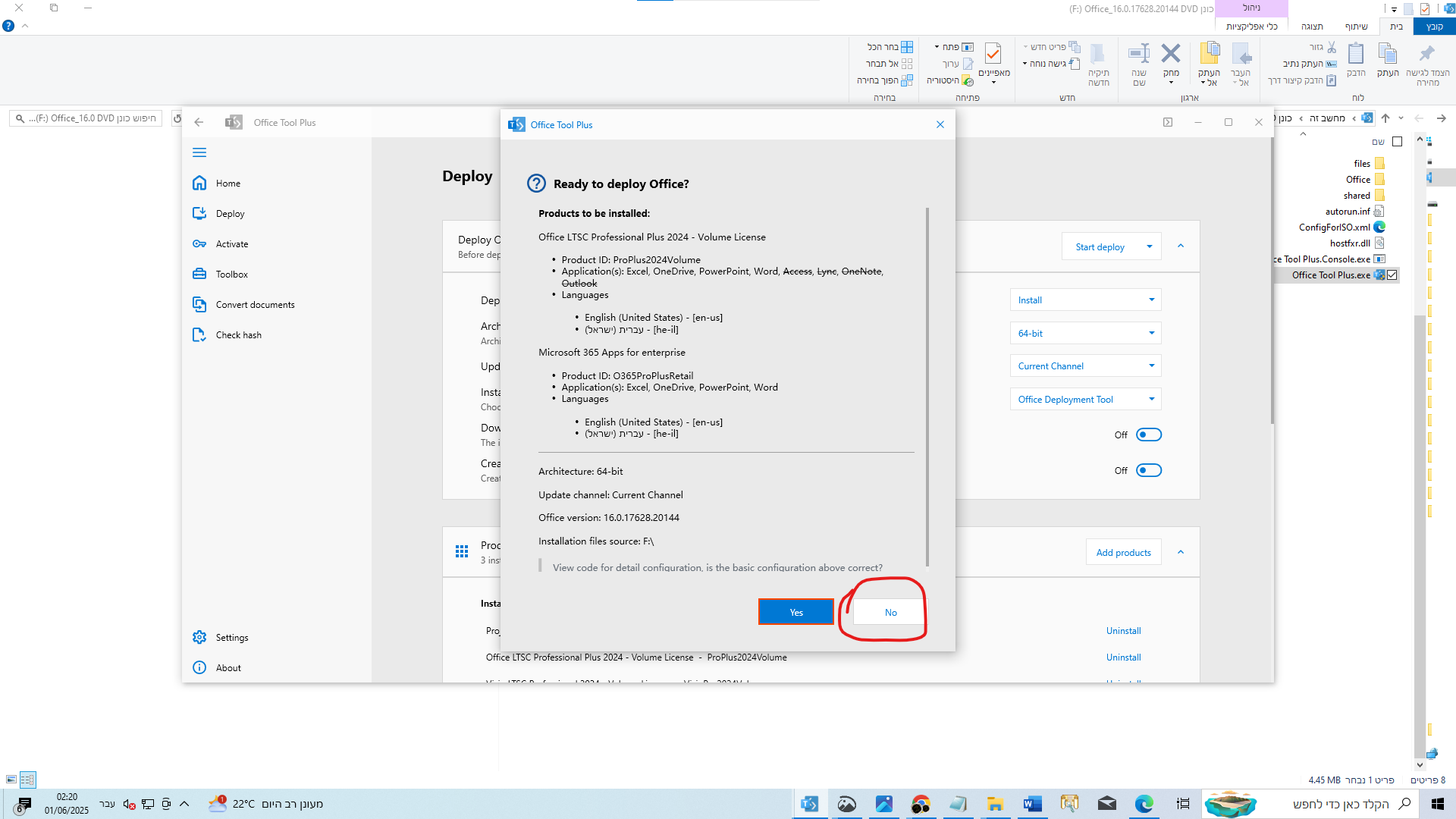Click the back arrow in Office Tool Plus

[199, 122]
